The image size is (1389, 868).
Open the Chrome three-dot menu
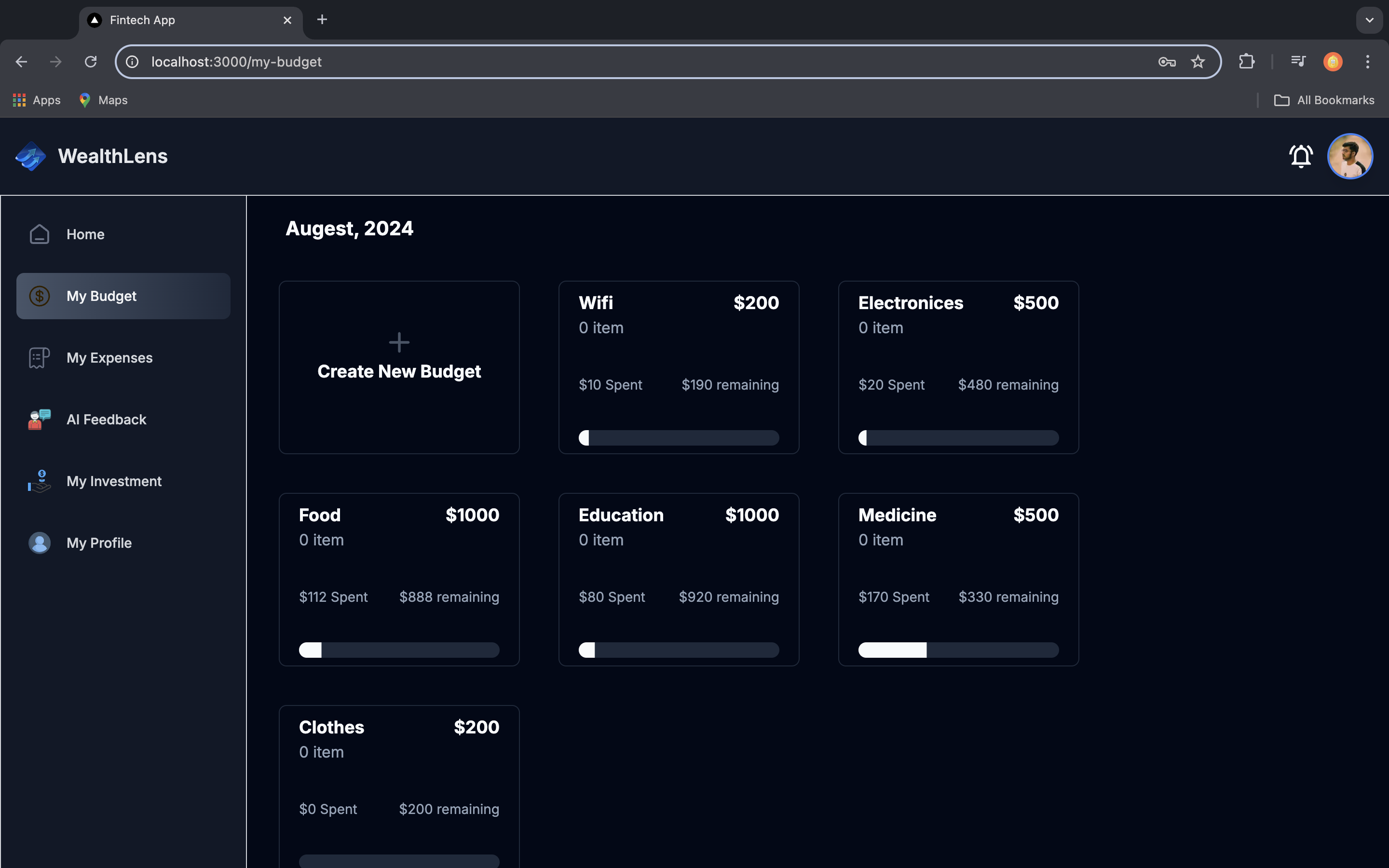pyautogui.click(x=1367, y=61)
